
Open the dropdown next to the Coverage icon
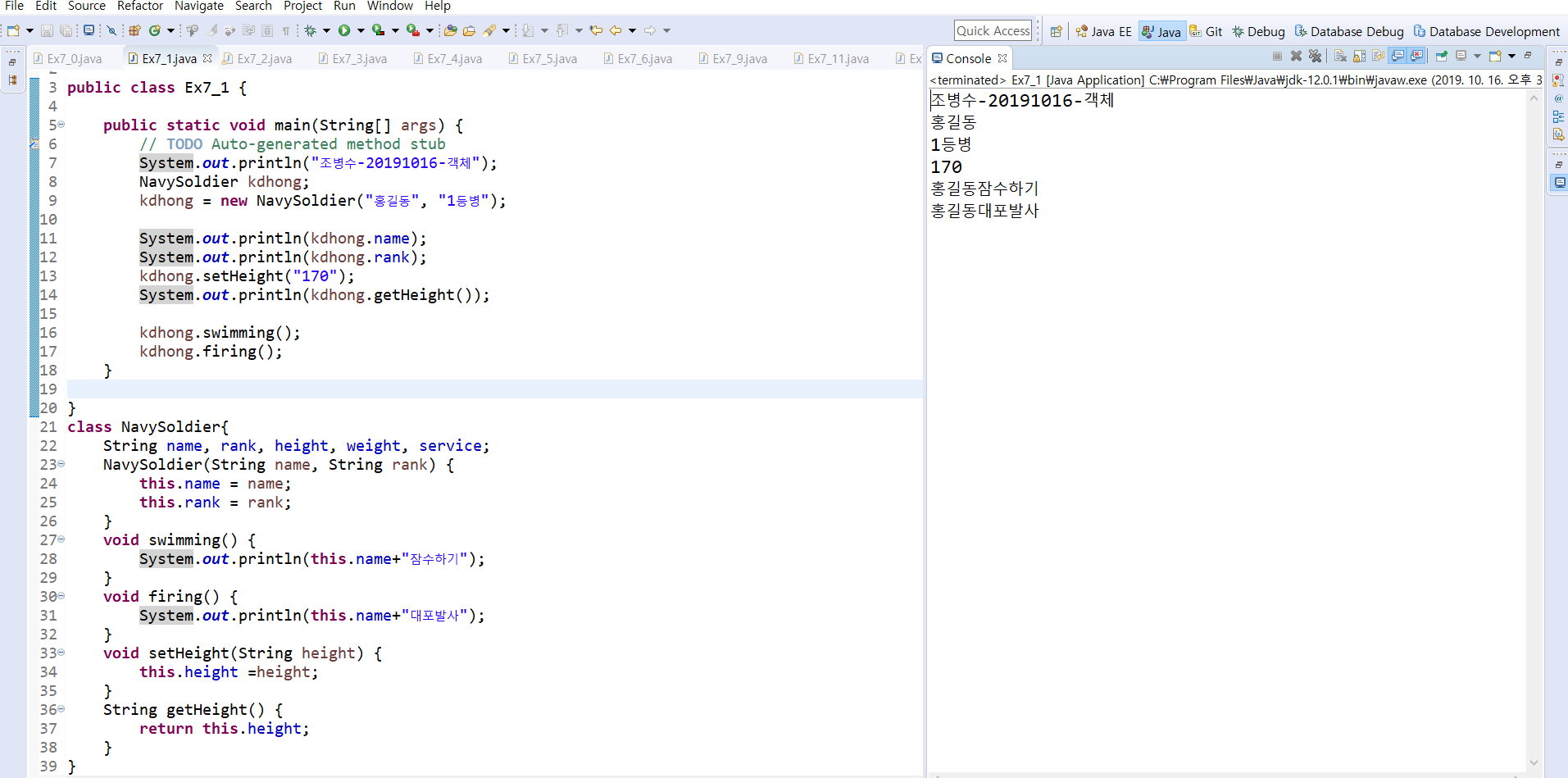point(395,30)
